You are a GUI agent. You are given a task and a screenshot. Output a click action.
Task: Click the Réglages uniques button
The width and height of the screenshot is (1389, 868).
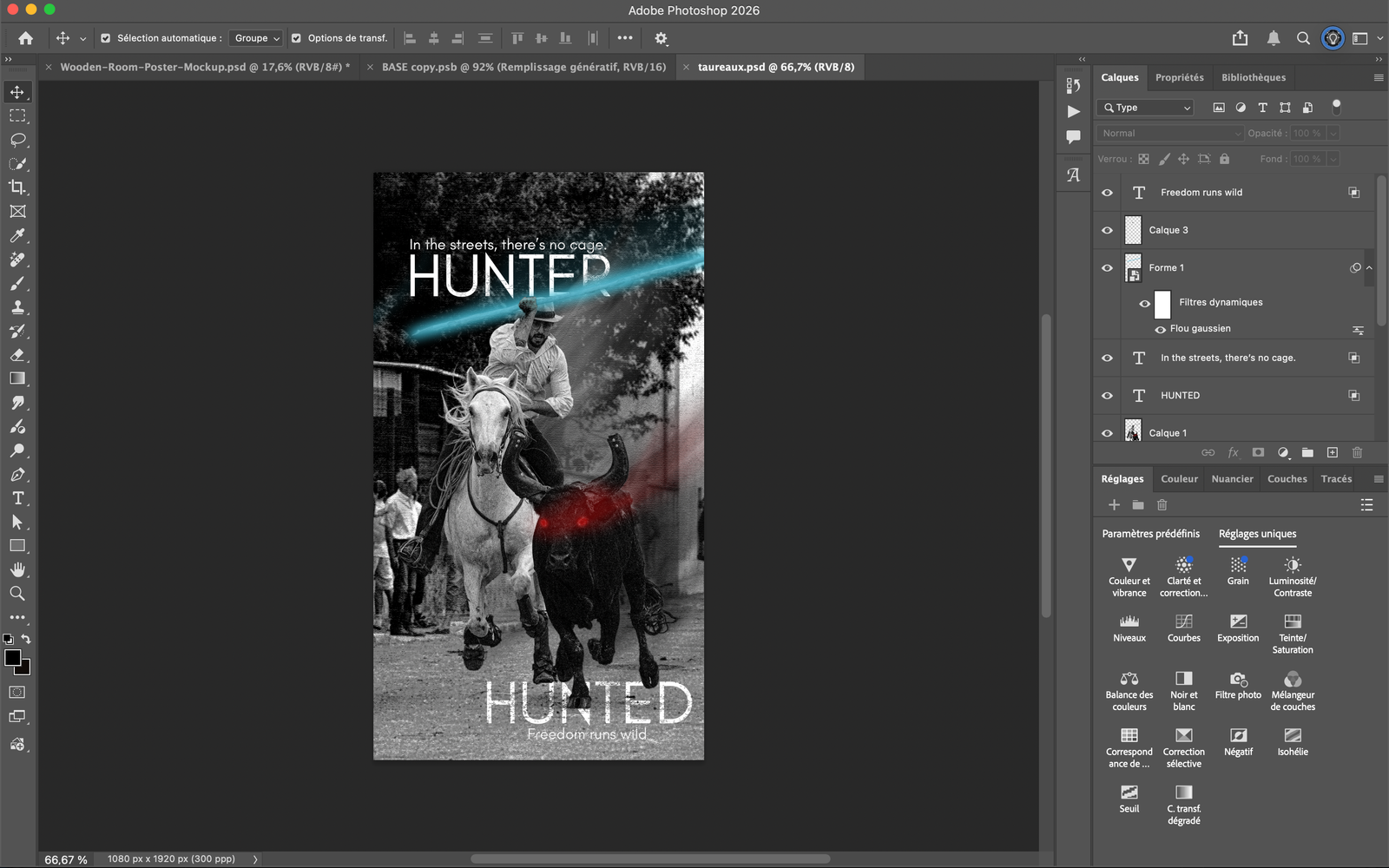point(1257,534)
